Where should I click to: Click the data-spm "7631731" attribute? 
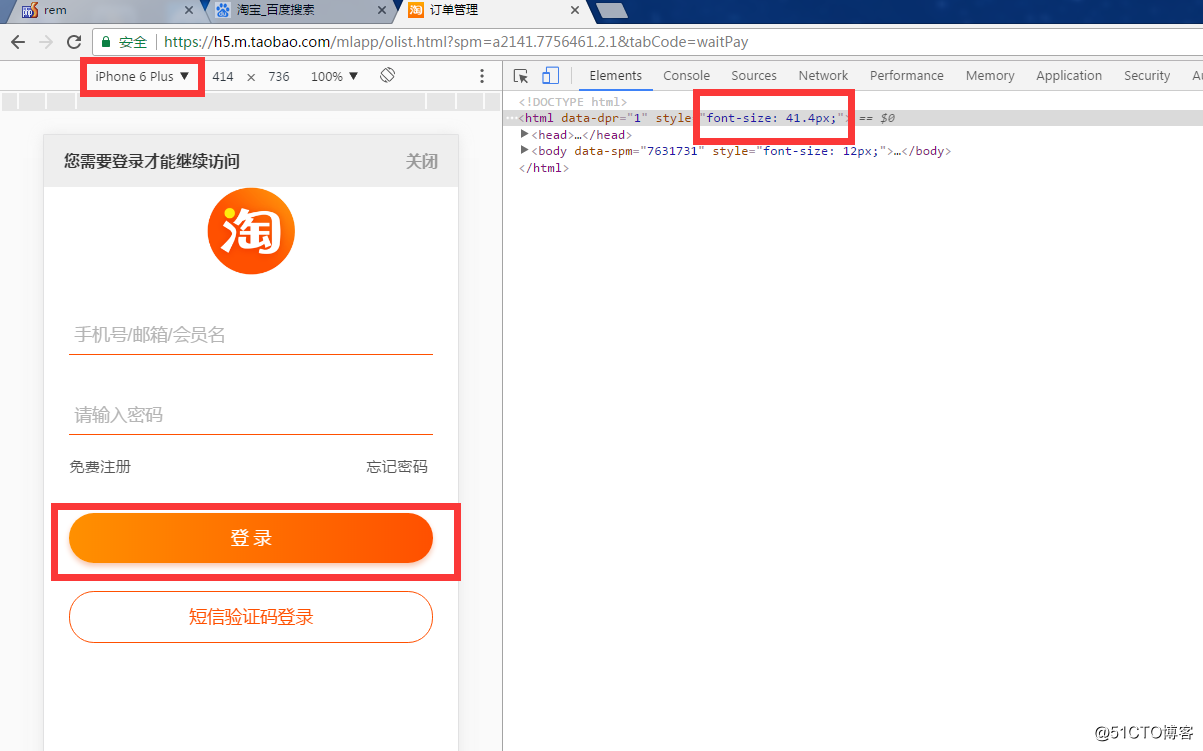tap(640, 151)
